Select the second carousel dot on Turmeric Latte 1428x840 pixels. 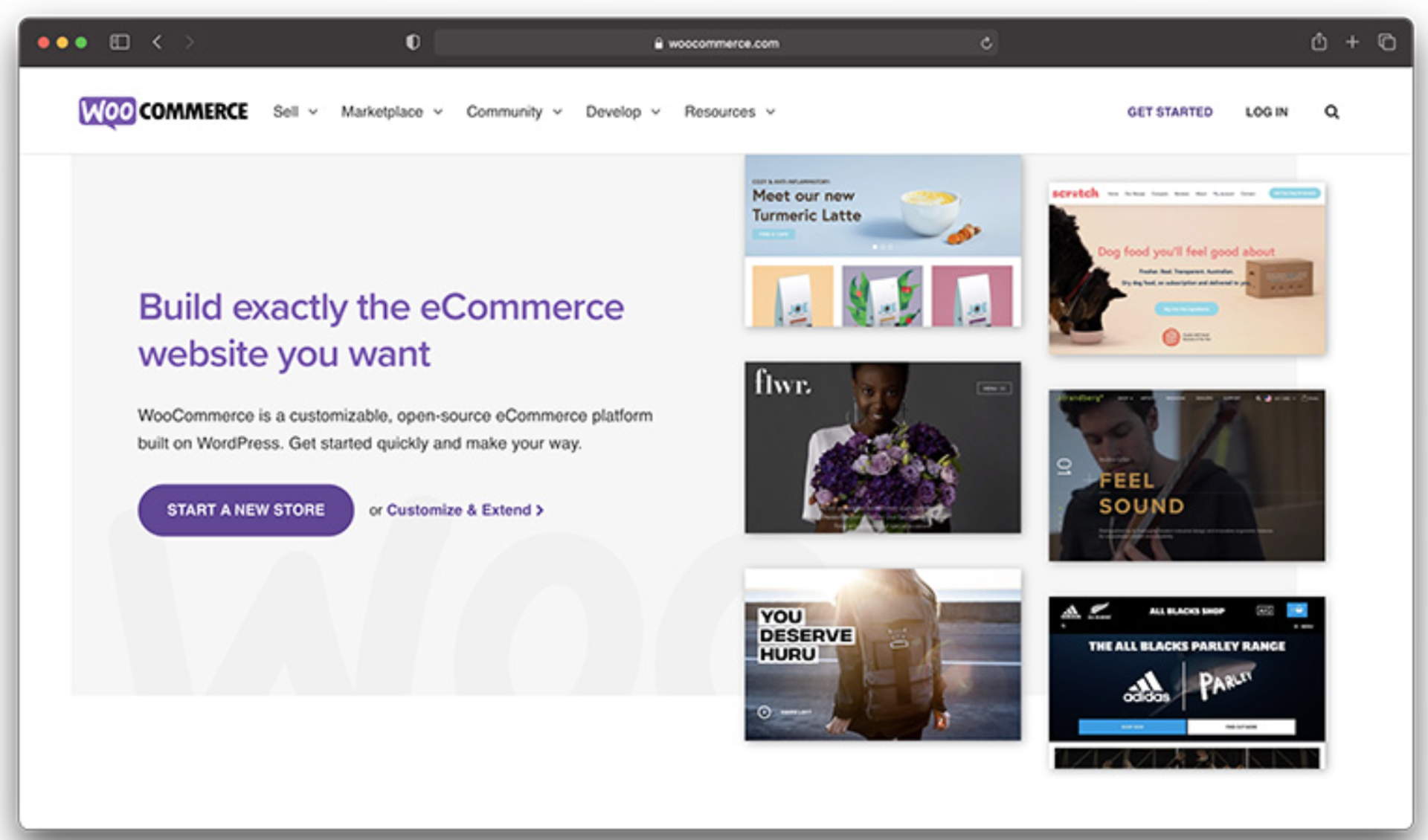pyautogui.click(x=883, y=246)
